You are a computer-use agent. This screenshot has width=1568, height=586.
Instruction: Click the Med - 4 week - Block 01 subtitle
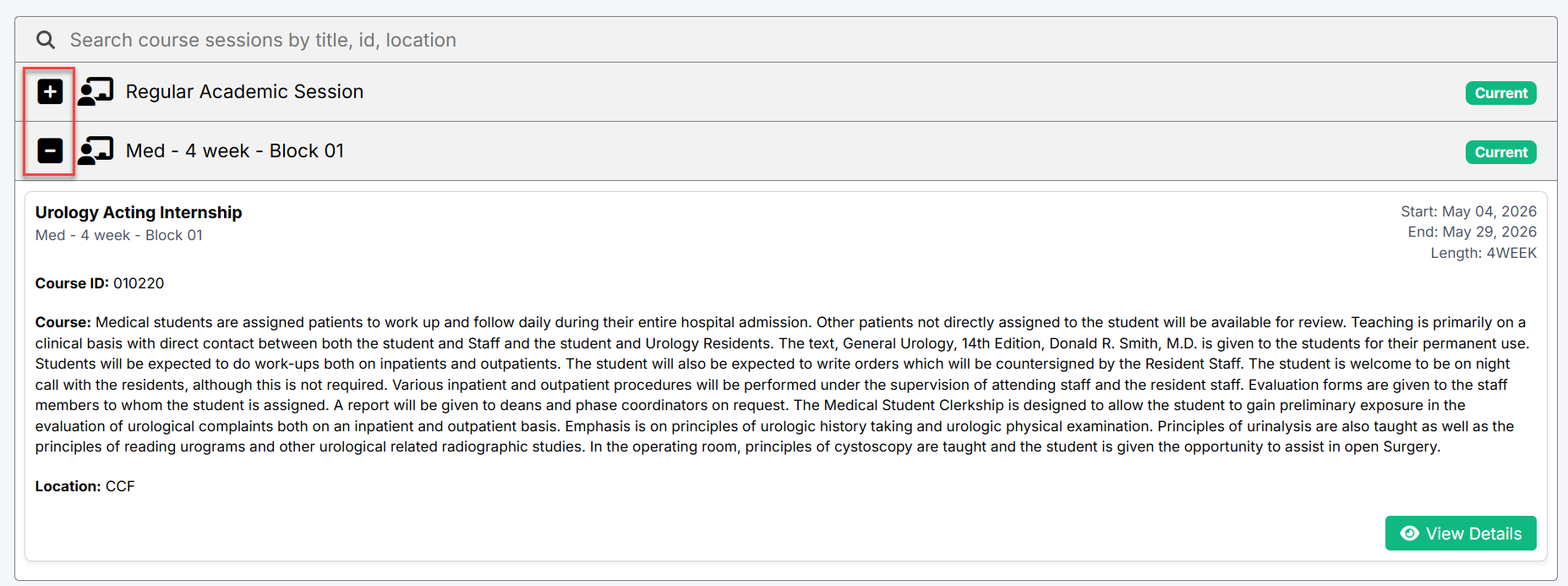[119, 235]
